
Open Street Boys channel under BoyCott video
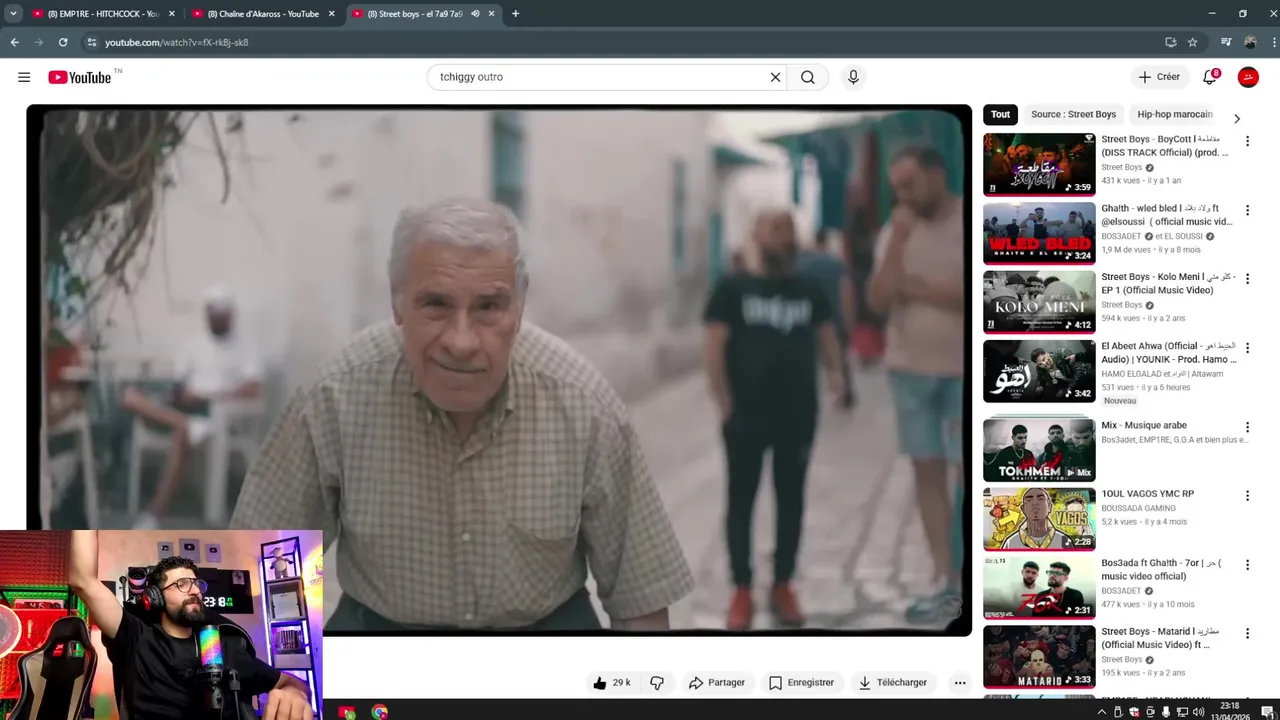pyautogui.click(x=1121, y=168)
